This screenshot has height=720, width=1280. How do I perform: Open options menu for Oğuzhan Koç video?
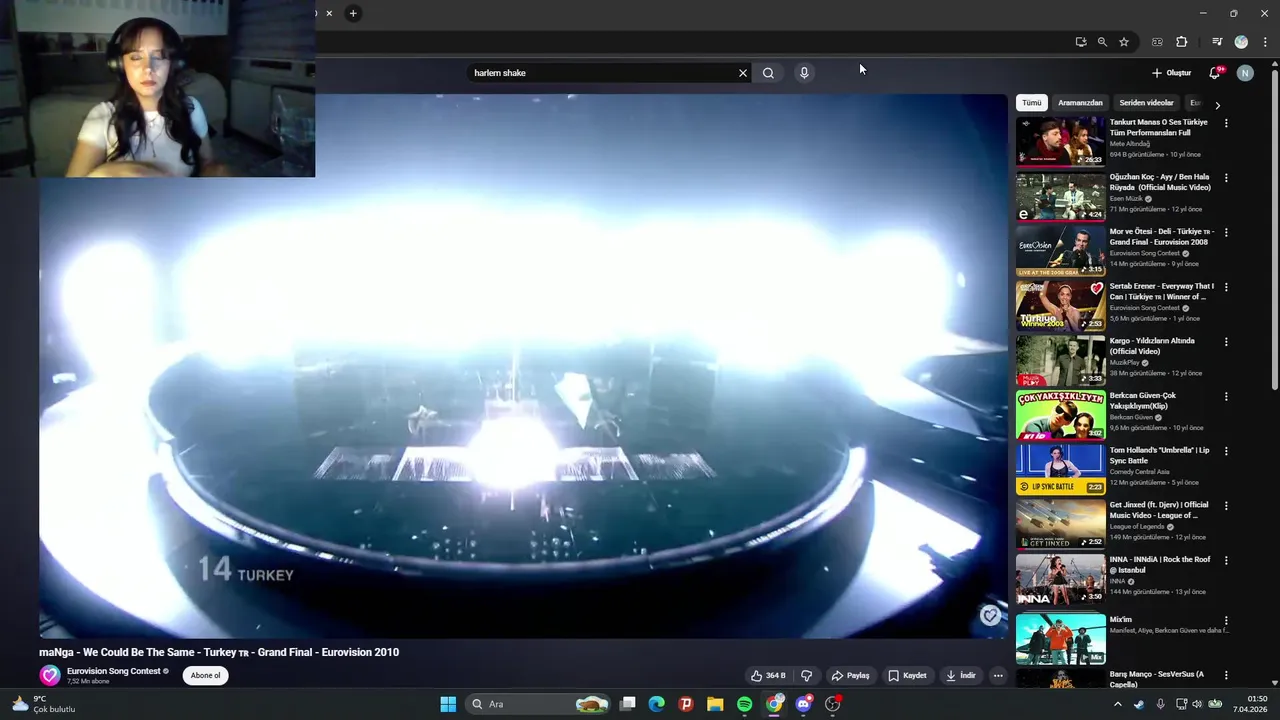1226,178
